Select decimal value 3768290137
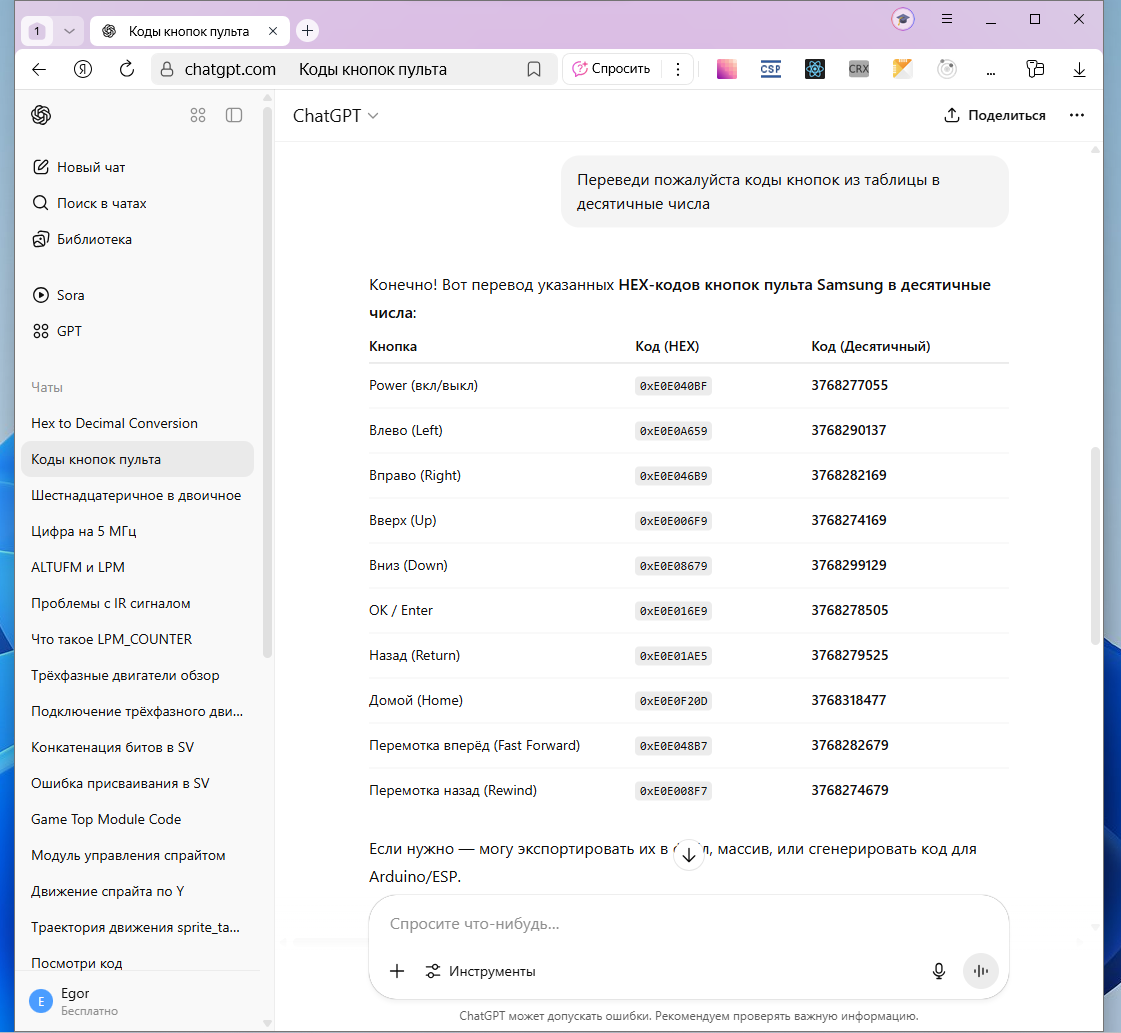Screen dimensions: 1121x1033 849,430
